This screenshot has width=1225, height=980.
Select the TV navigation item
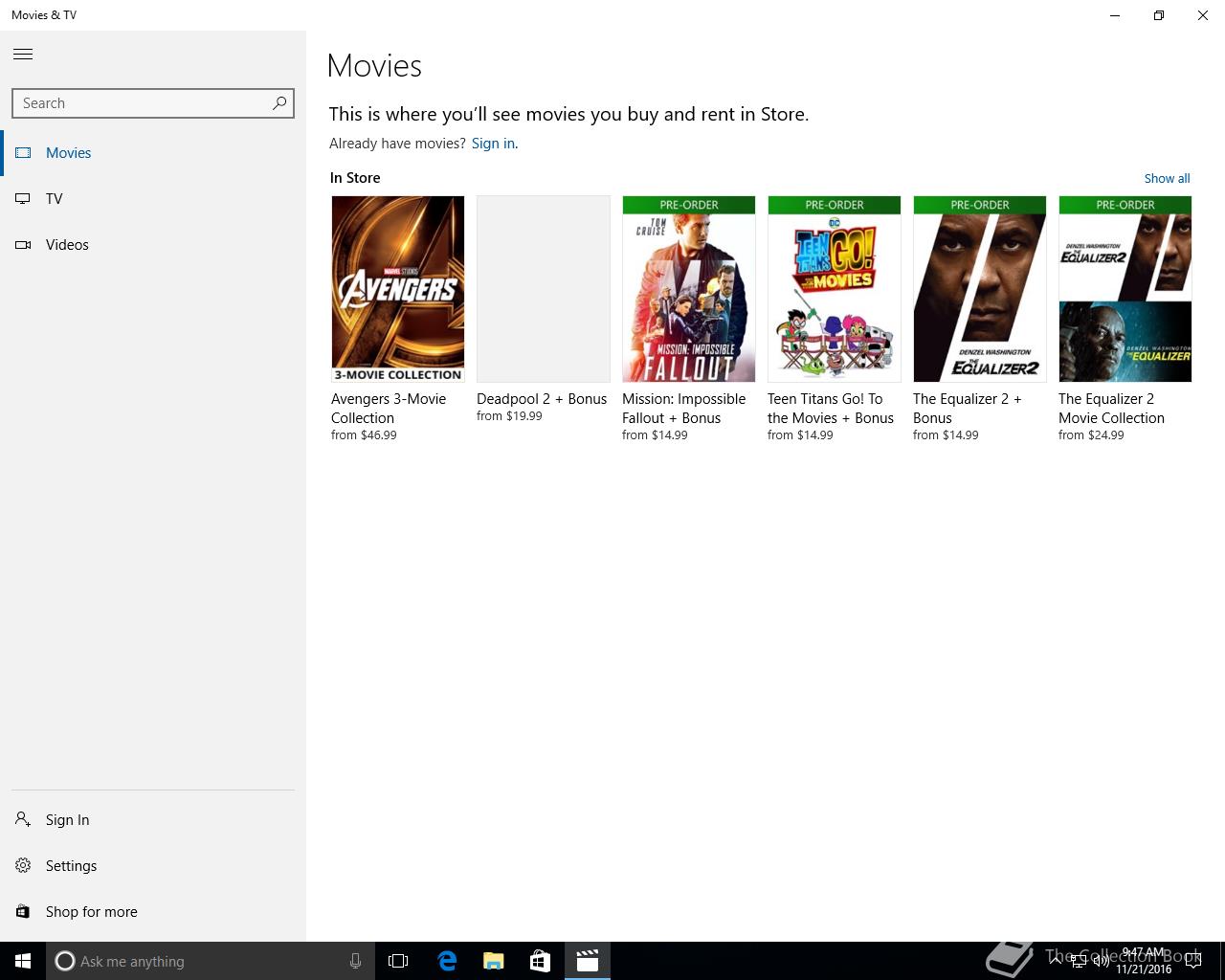coord(153,198)
